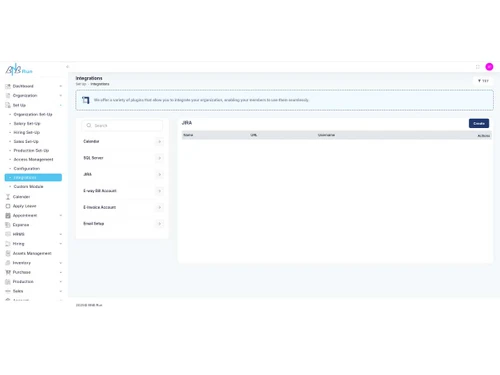Viewport: 500px width, 375px height.
Task: Click the Hiring icon in the sidebar
Action: coord(8,244)
